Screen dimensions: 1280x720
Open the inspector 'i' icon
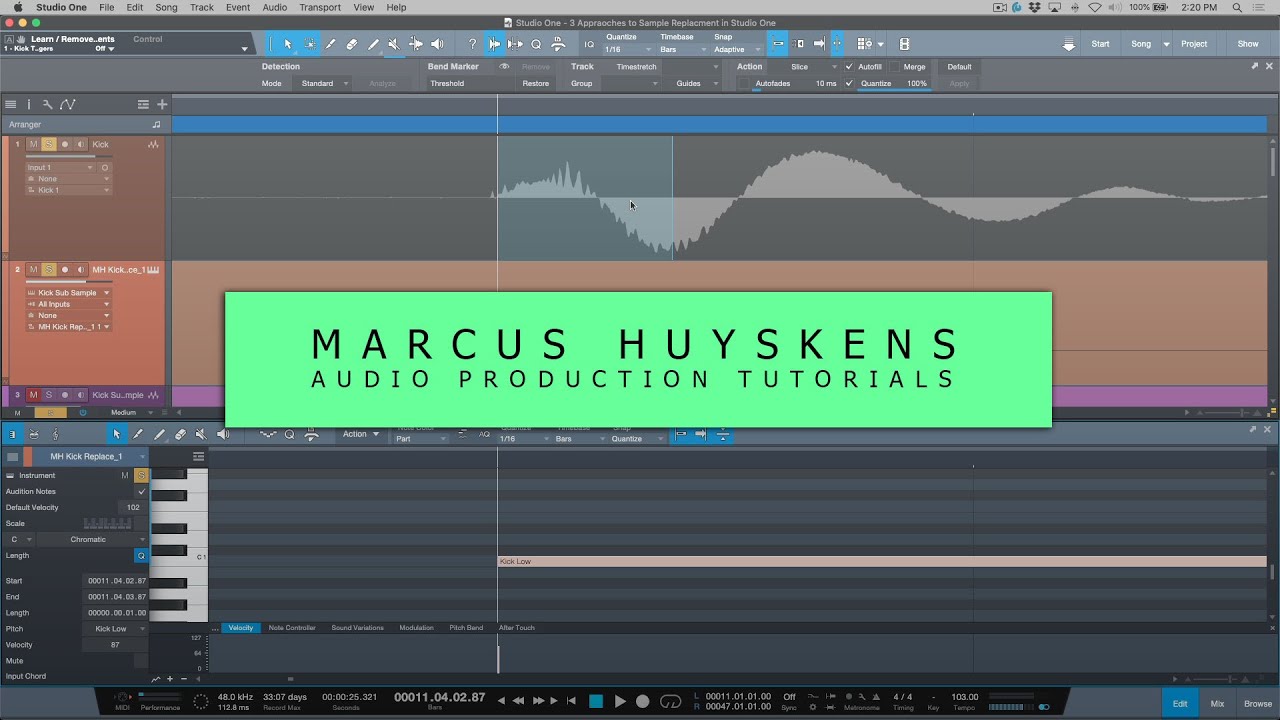(29, 104)
